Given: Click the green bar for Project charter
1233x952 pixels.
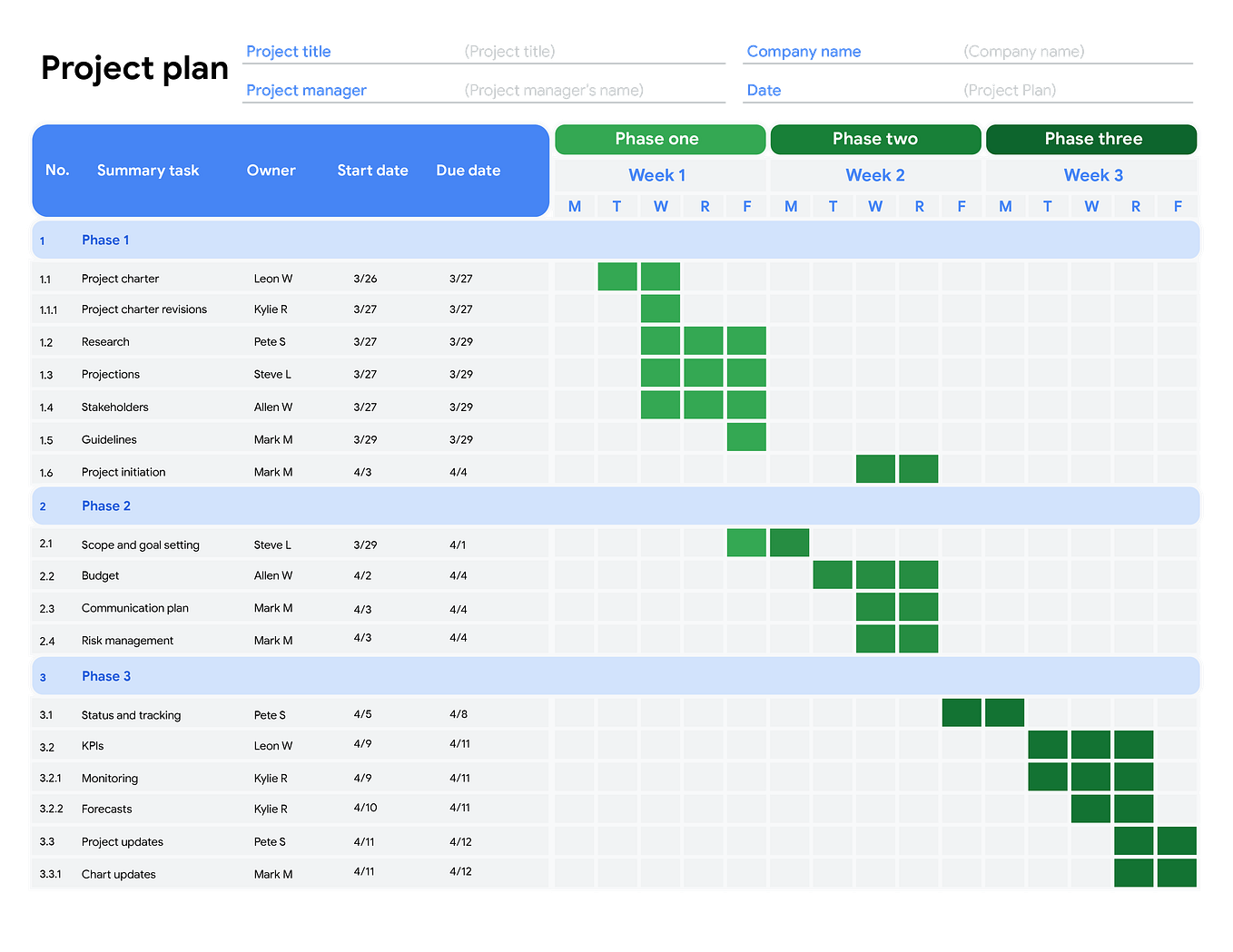Looking at the screenshot, I should click(638, 276).
